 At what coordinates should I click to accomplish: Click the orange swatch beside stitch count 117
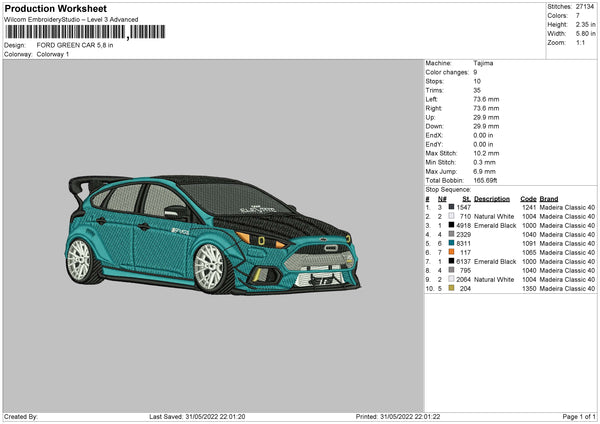tap(452, 252)
